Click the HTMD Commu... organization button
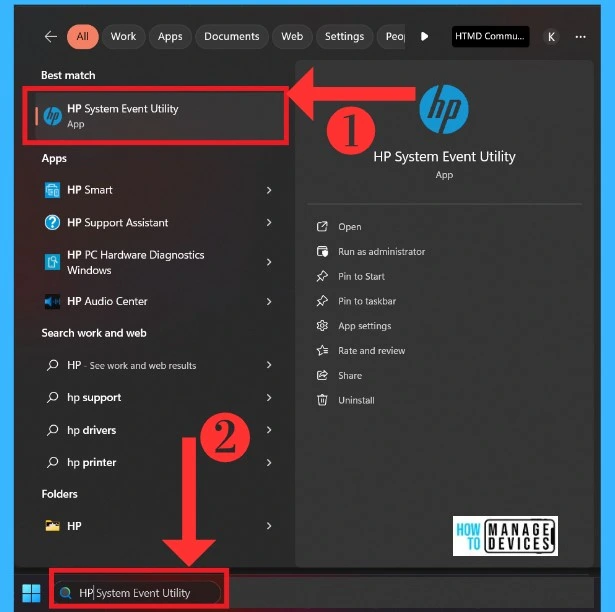The image size is (615, 612). (490, 36)
